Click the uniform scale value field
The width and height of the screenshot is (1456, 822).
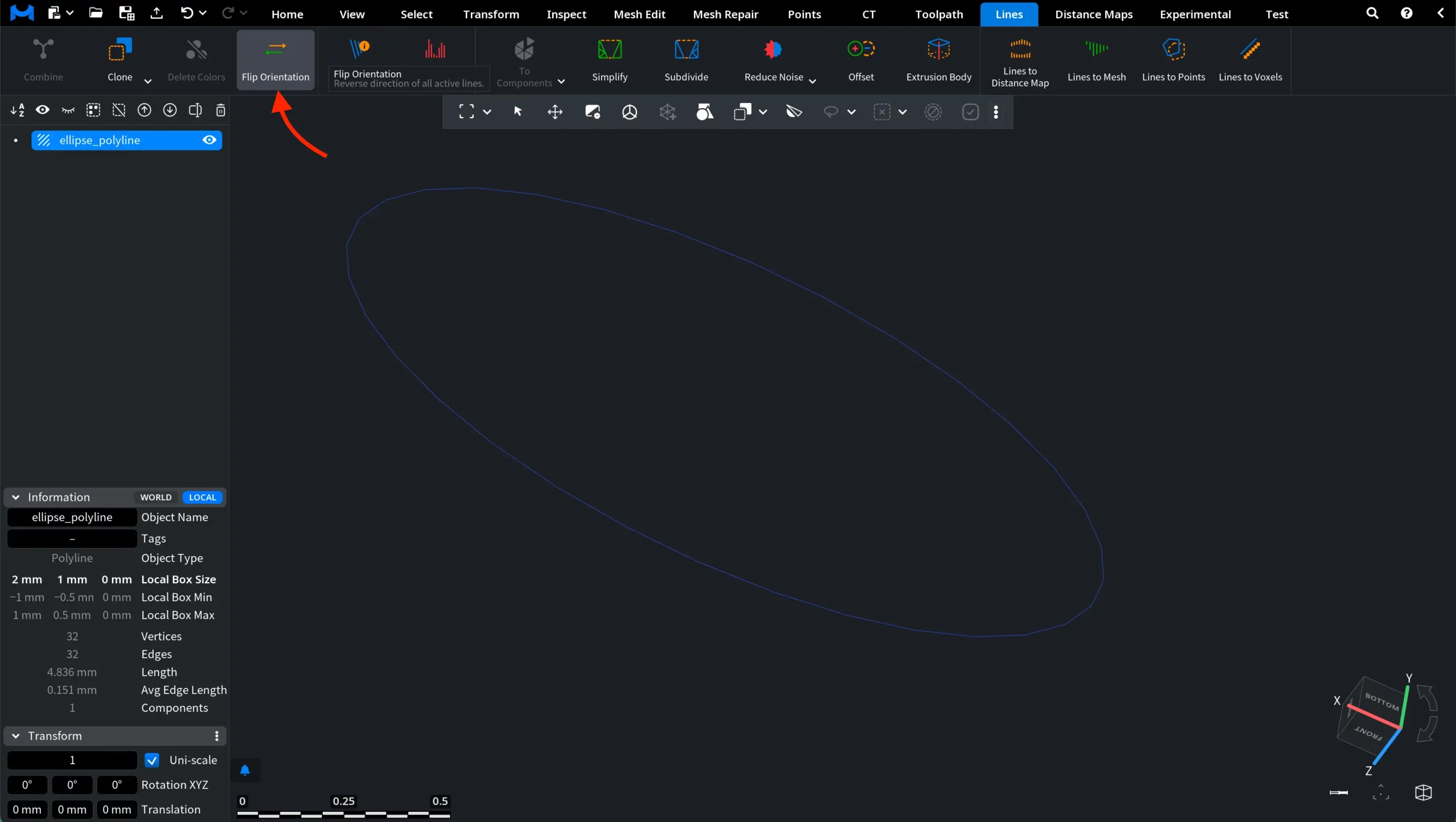(72, 760)
